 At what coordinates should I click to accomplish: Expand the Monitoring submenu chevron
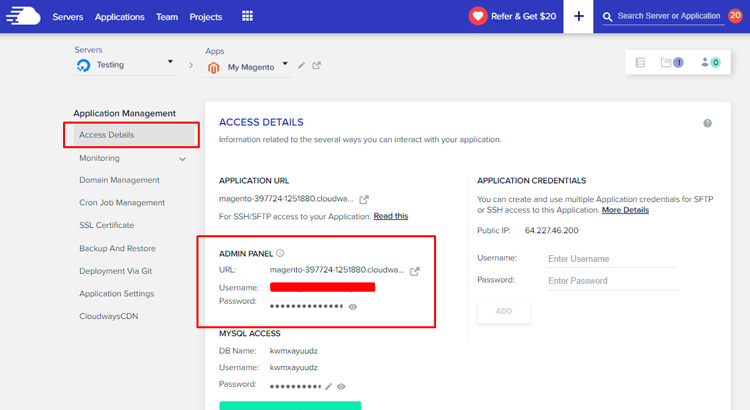tap(182, 159)
